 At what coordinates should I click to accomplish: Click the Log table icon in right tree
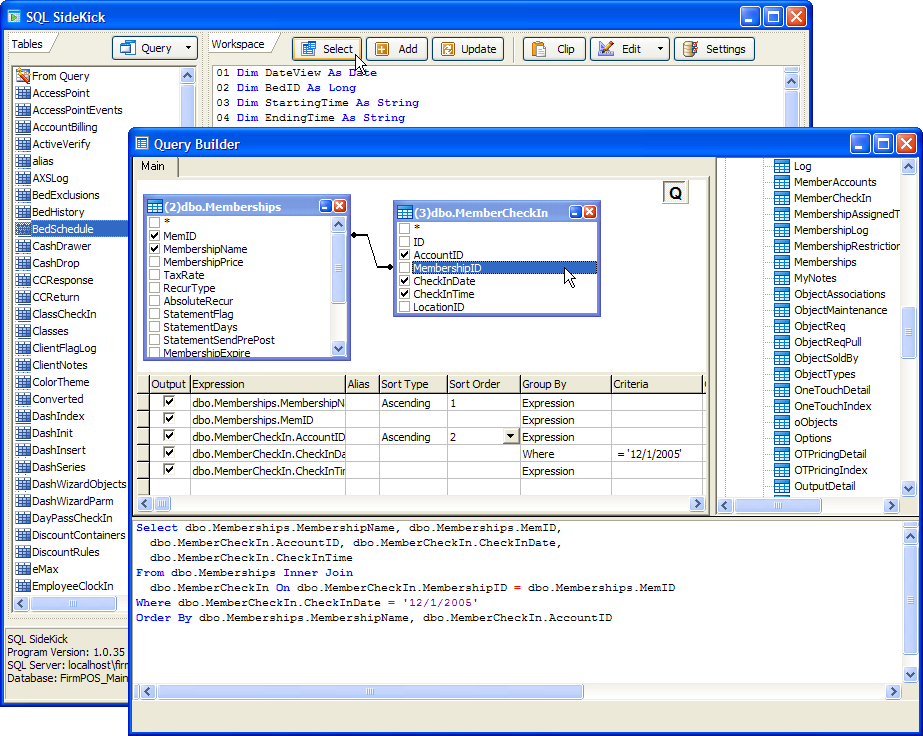[782, 167]
